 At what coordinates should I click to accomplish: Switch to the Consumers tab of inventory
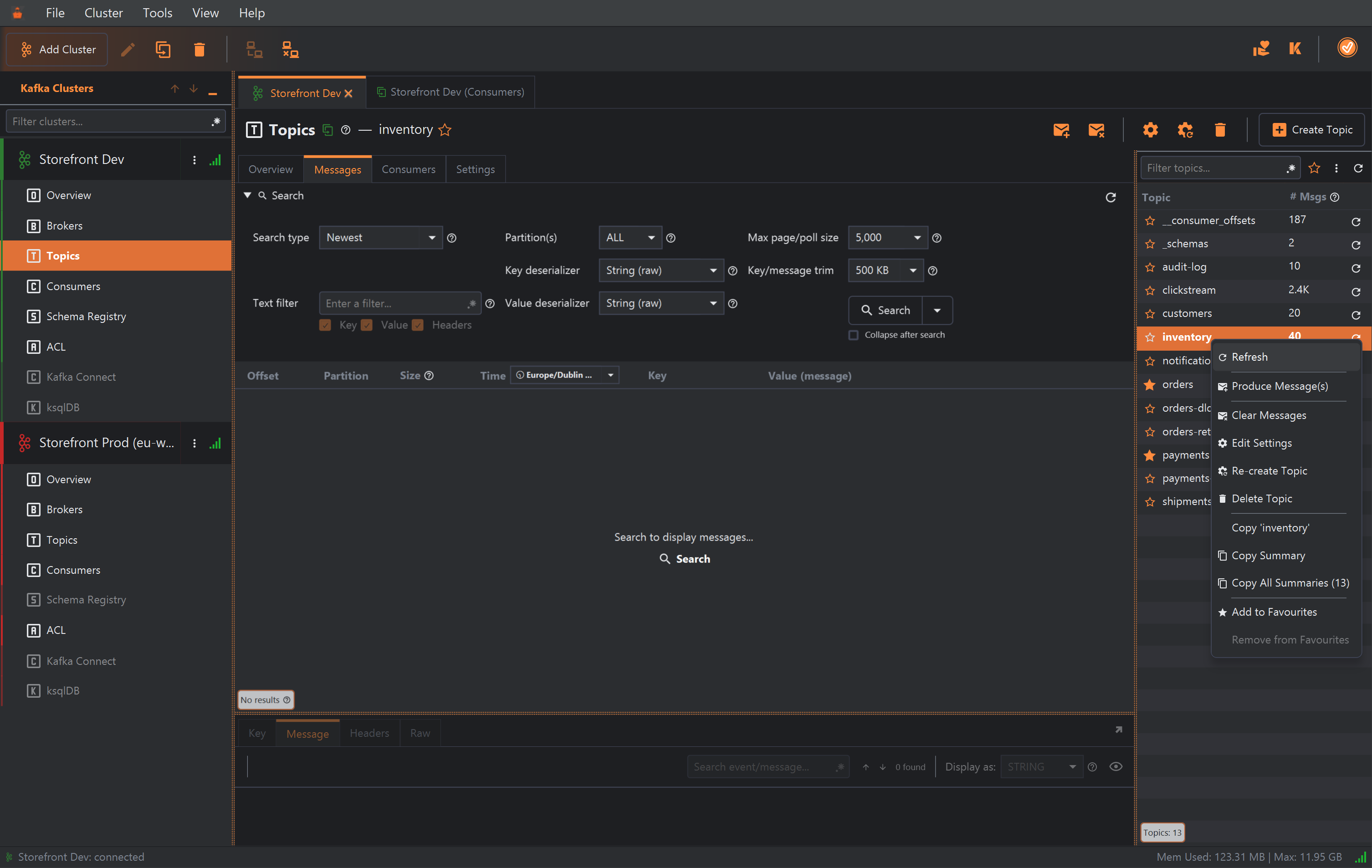409,169
